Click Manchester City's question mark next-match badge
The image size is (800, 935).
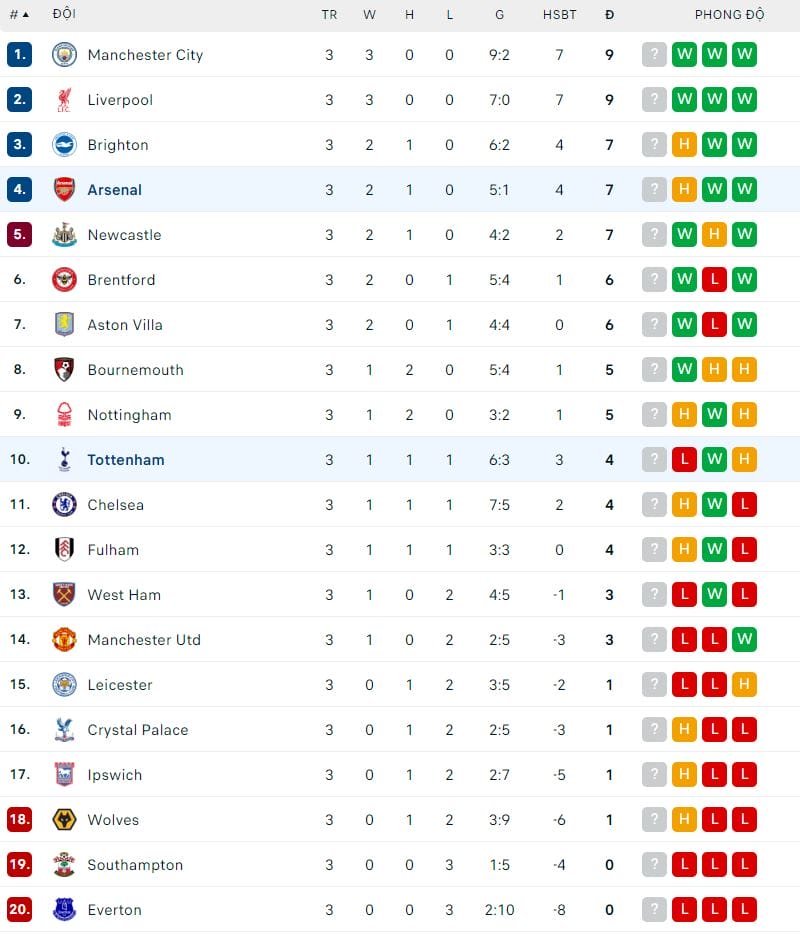tap(654, 55)
